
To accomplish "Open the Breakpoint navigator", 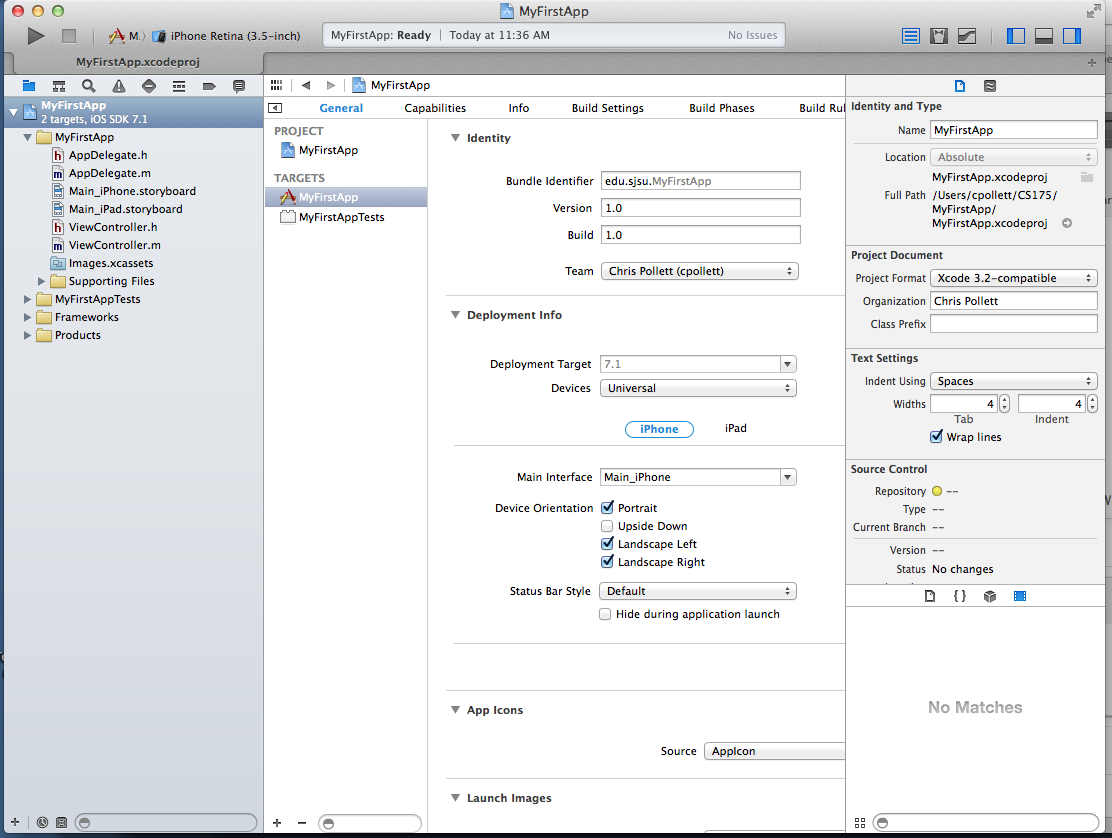I will (208, 86).
